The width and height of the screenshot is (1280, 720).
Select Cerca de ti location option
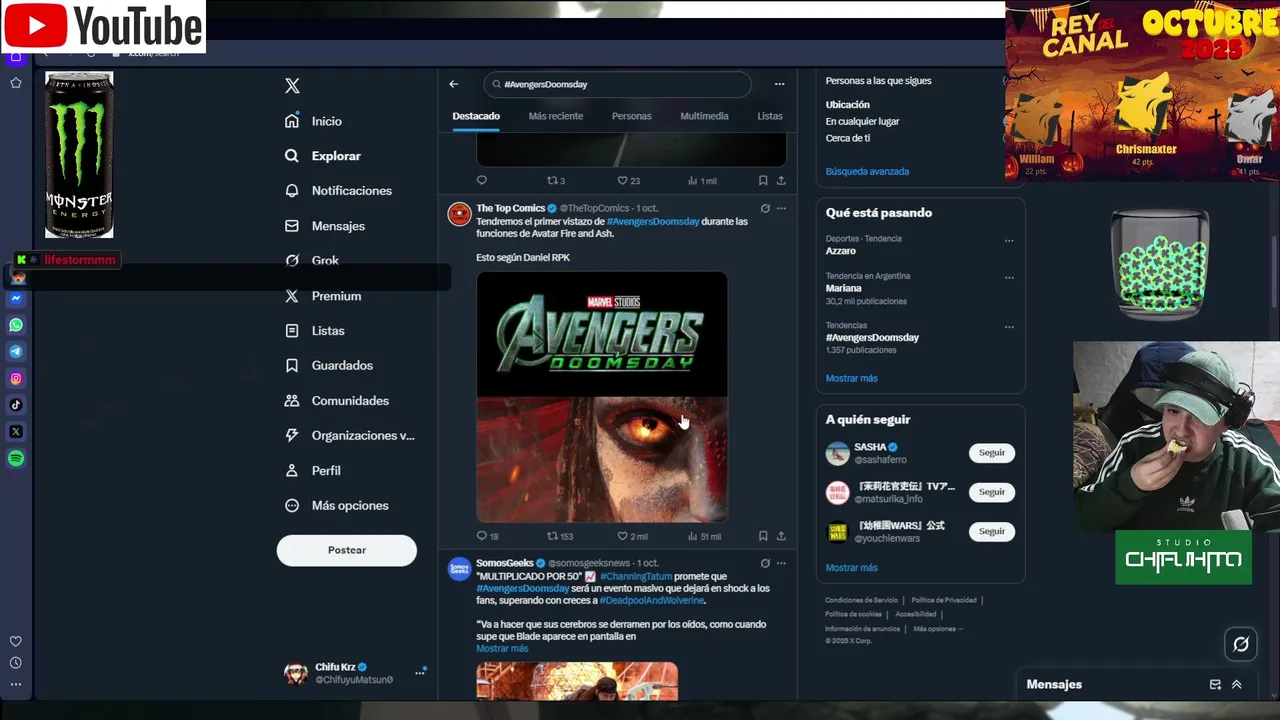click(x=847, y=138)
